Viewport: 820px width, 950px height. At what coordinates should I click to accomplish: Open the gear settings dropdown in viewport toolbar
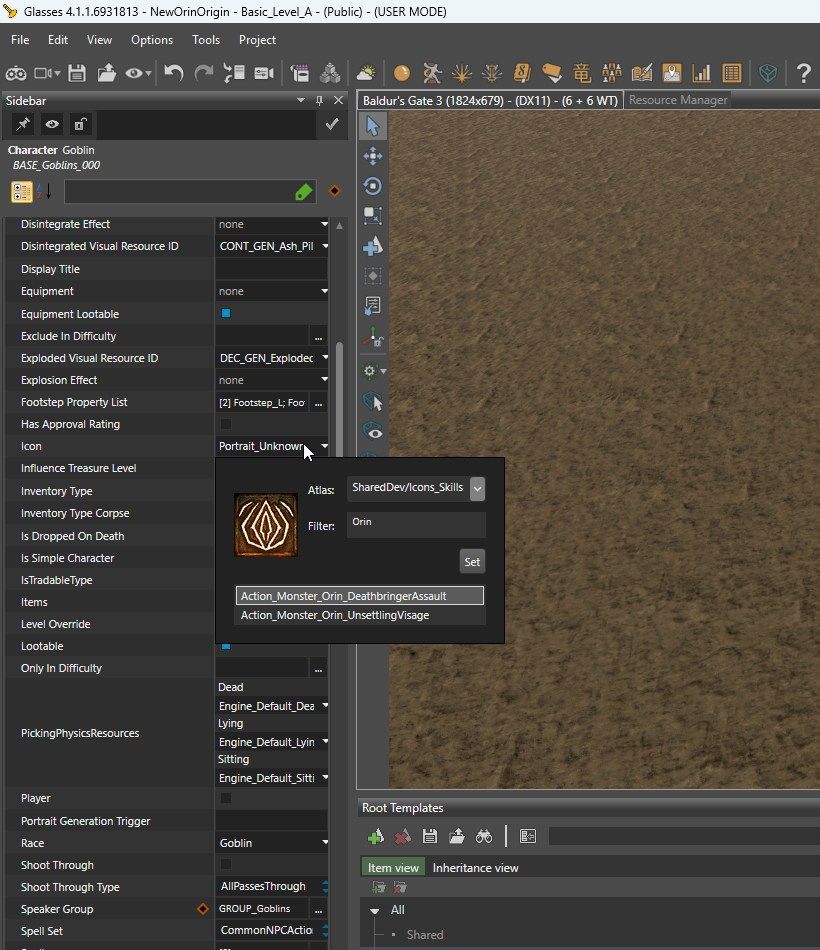click(x=374, y=371)
